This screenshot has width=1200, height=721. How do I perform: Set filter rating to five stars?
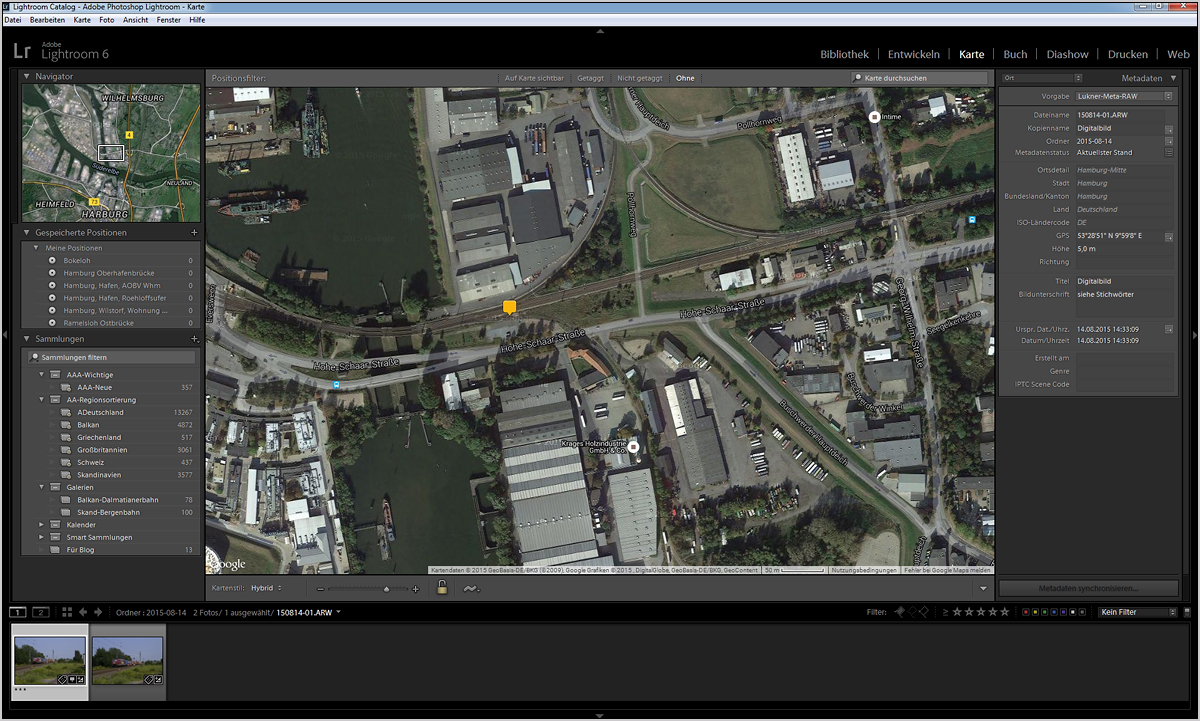pos(1004,611)
